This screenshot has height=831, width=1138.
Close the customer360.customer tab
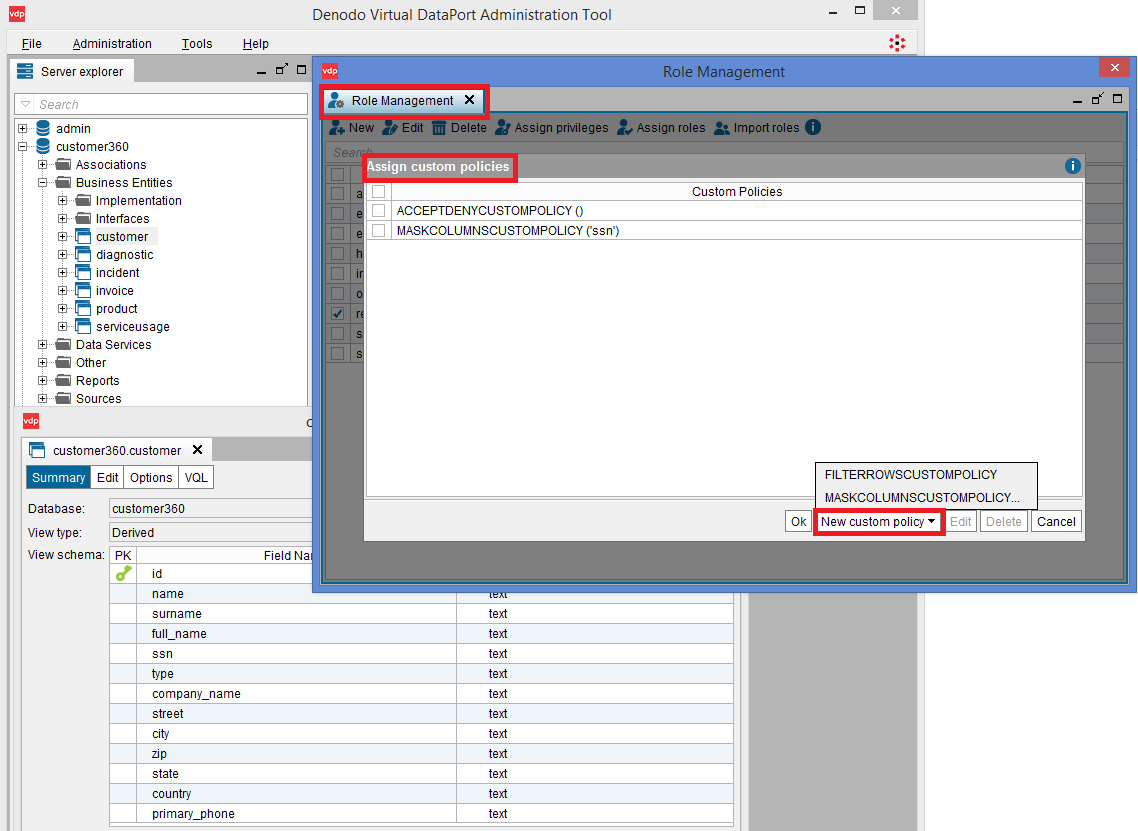point(197,450)
